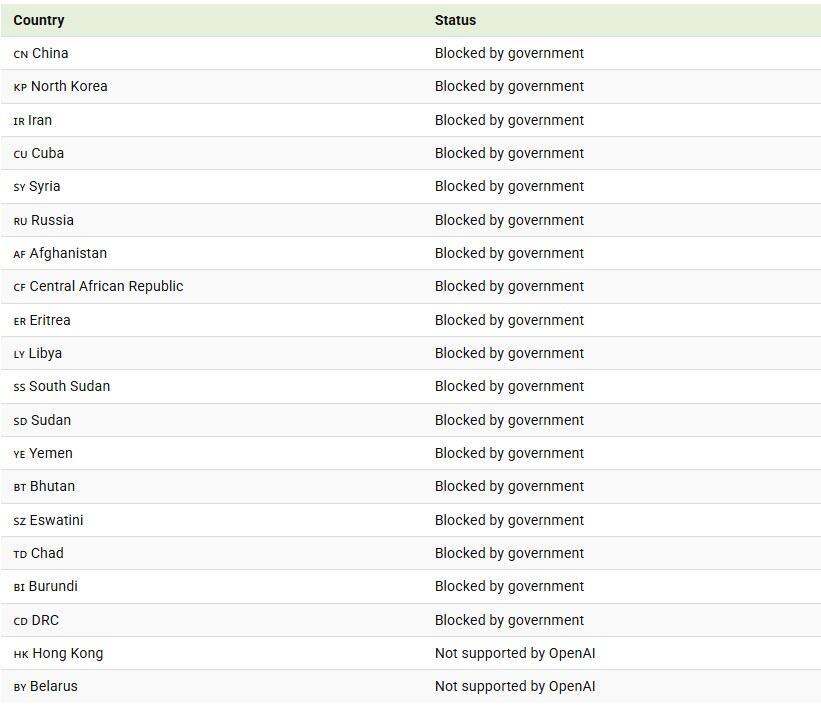Click the Cuba country name

tap(47, 153)
